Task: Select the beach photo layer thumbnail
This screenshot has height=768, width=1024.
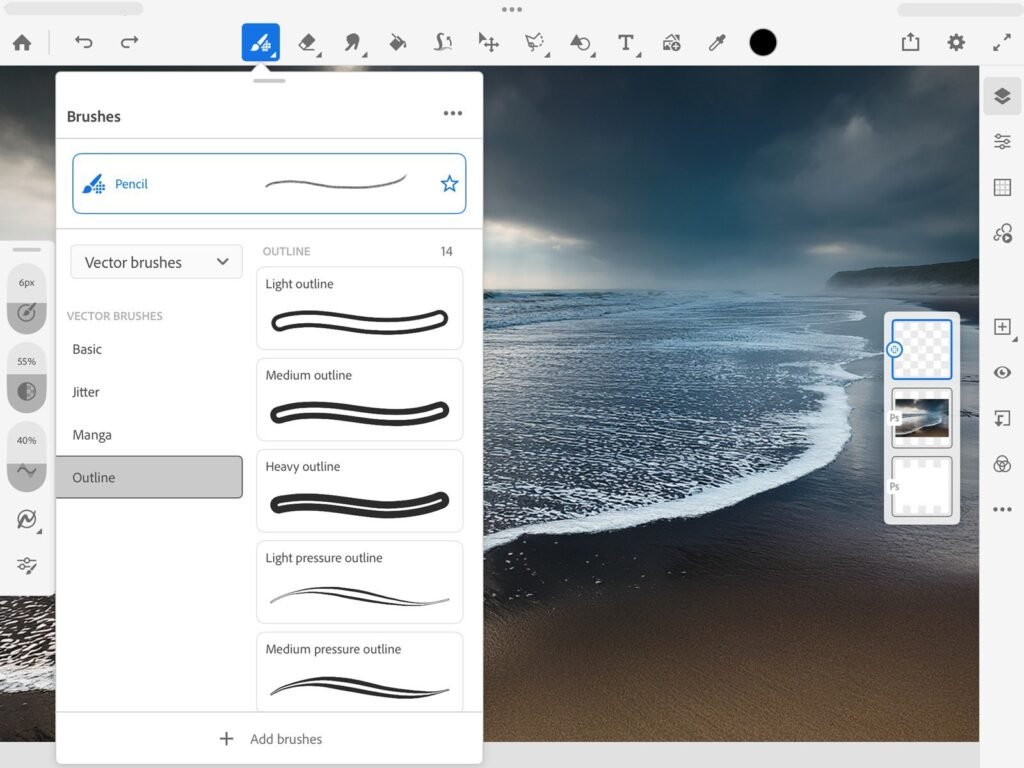Action: click(921, 418)
